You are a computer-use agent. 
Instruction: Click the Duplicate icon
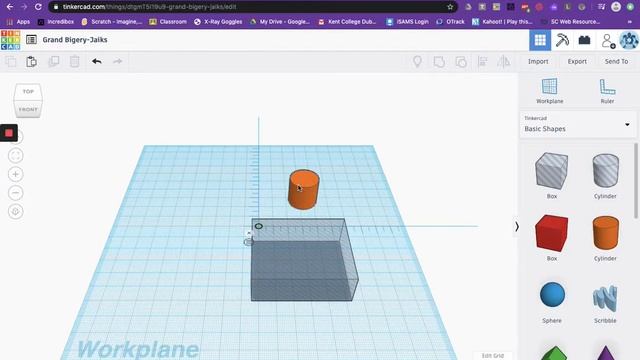[x=53, y=62]
